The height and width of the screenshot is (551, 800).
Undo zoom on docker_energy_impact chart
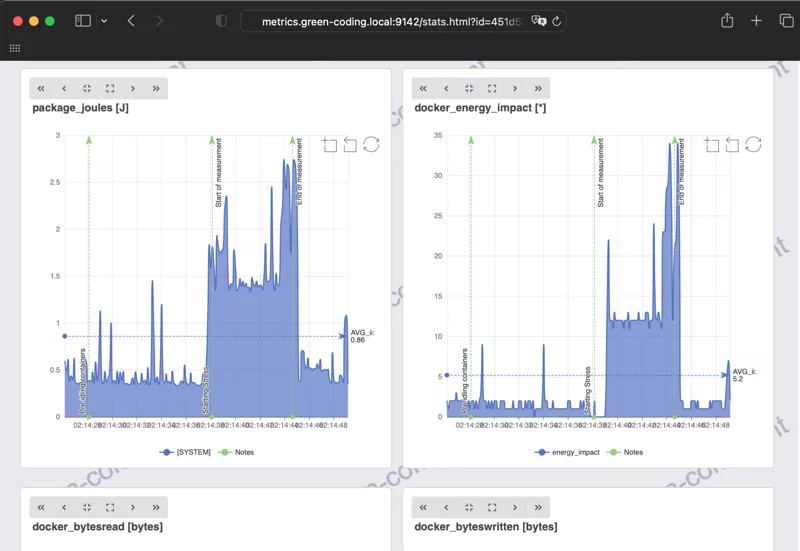[x=732, y=145]
